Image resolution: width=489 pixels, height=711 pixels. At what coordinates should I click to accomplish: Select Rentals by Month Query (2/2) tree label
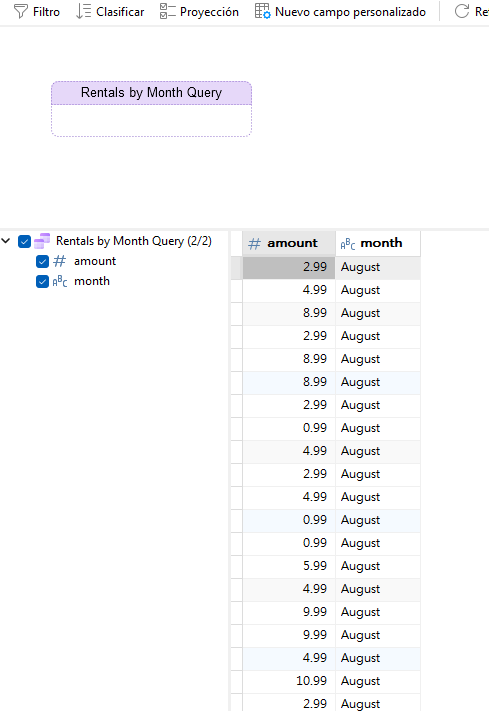(134, 241)
